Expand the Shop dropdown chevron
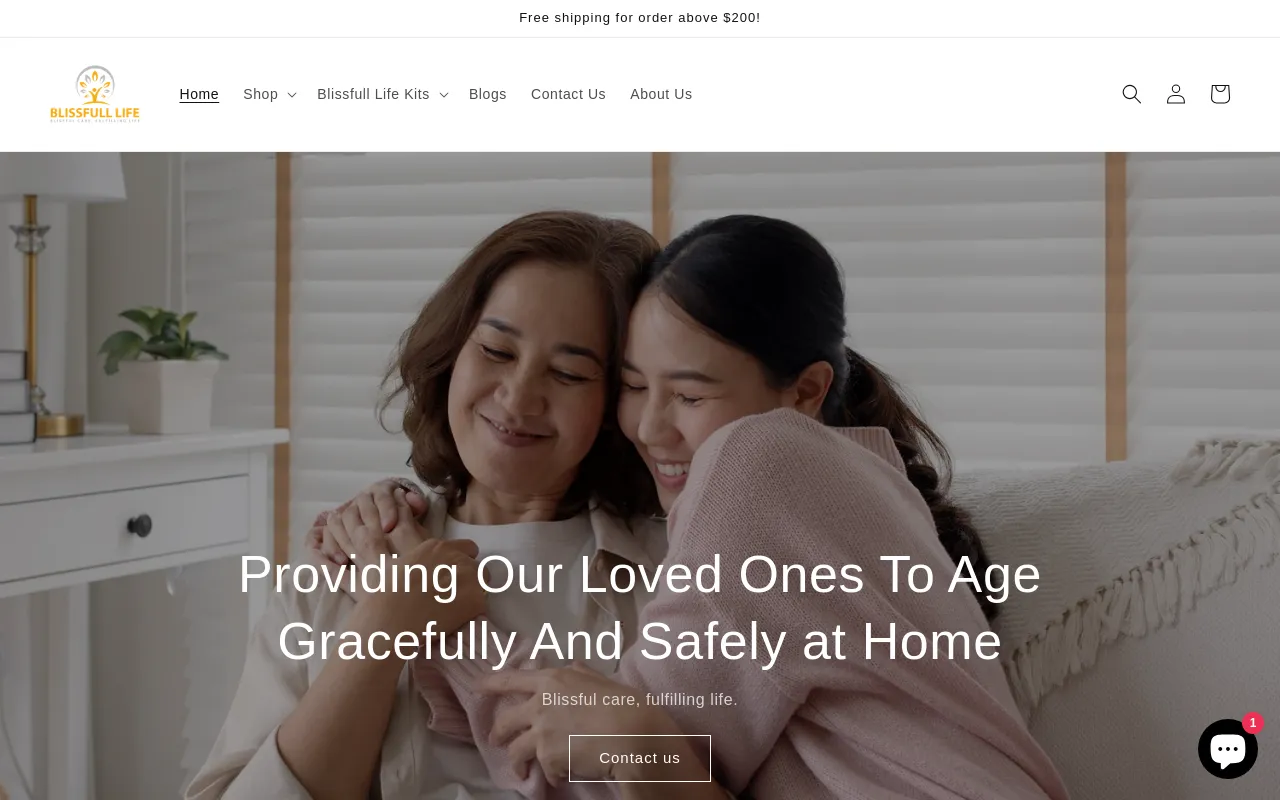1280x800 pixels. coord(291,95)
